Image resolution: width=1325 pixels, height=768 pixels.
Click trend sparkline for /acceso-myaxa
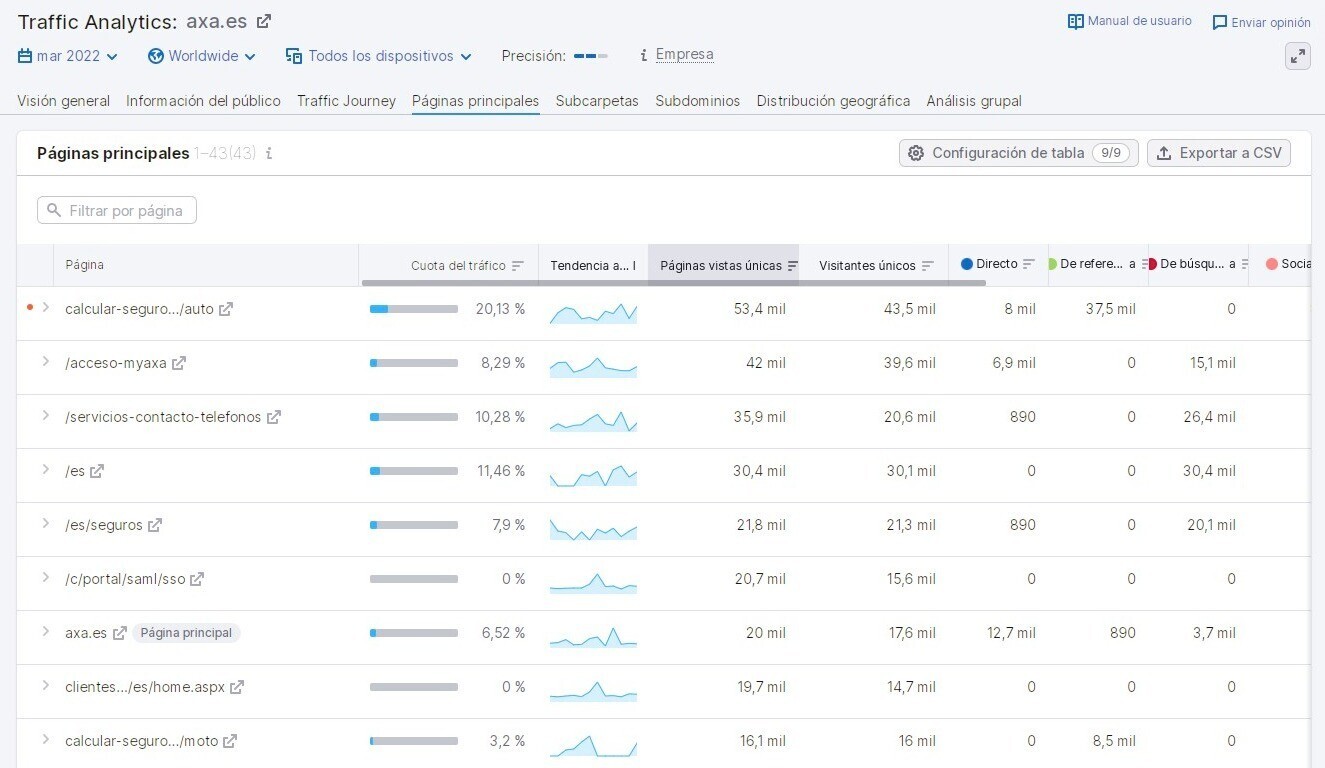pos(593,366)
